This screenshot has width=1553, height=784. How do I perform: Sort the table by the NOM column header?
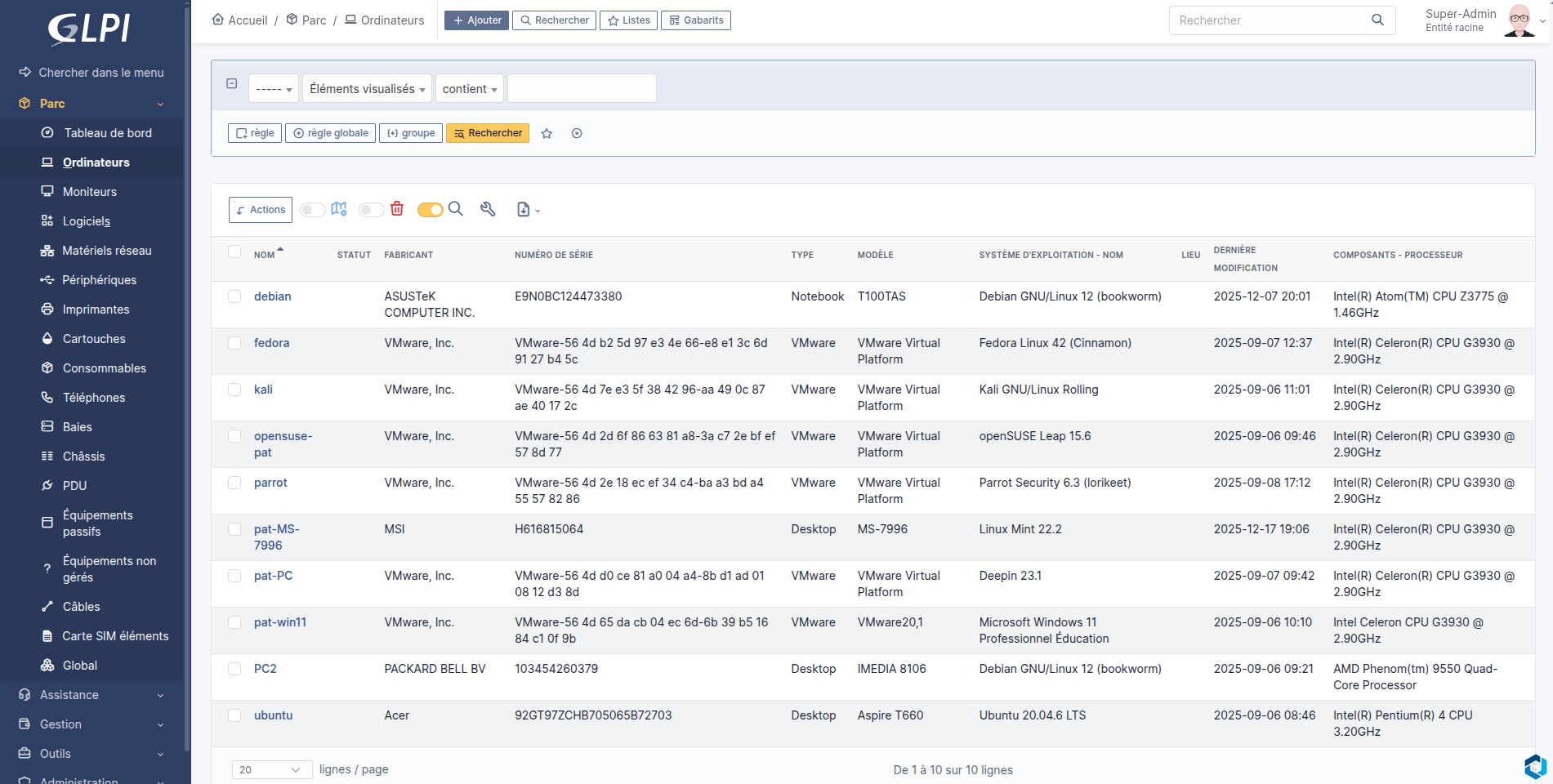click(x=264, y=255)
